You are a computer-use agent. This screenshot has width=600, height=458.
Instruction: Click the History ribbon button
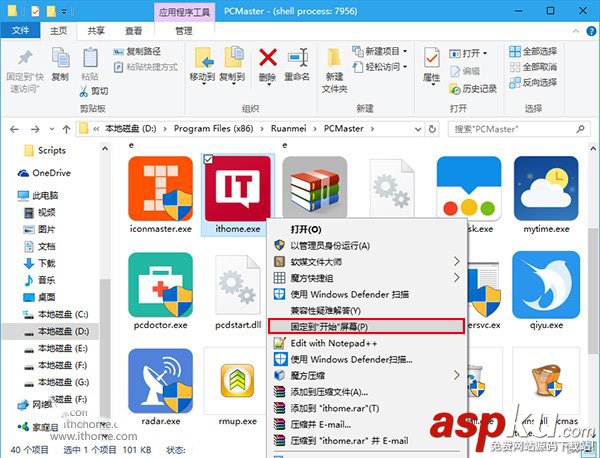[473, 89]
